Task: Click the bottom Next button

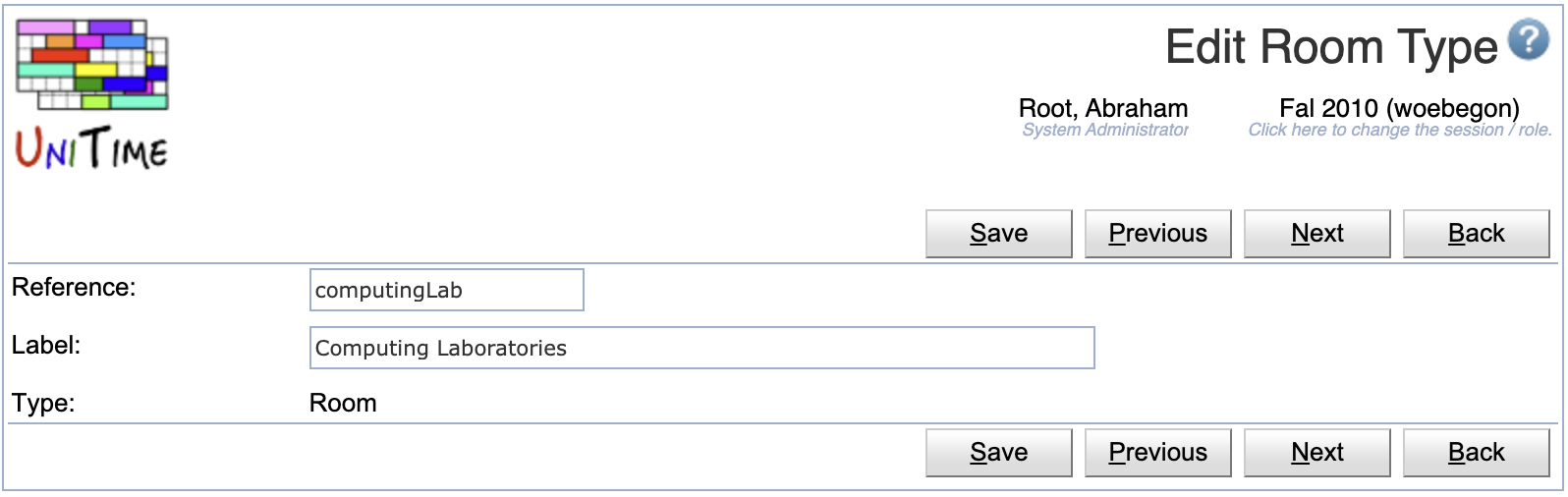Action: [x=1317, y=453]
